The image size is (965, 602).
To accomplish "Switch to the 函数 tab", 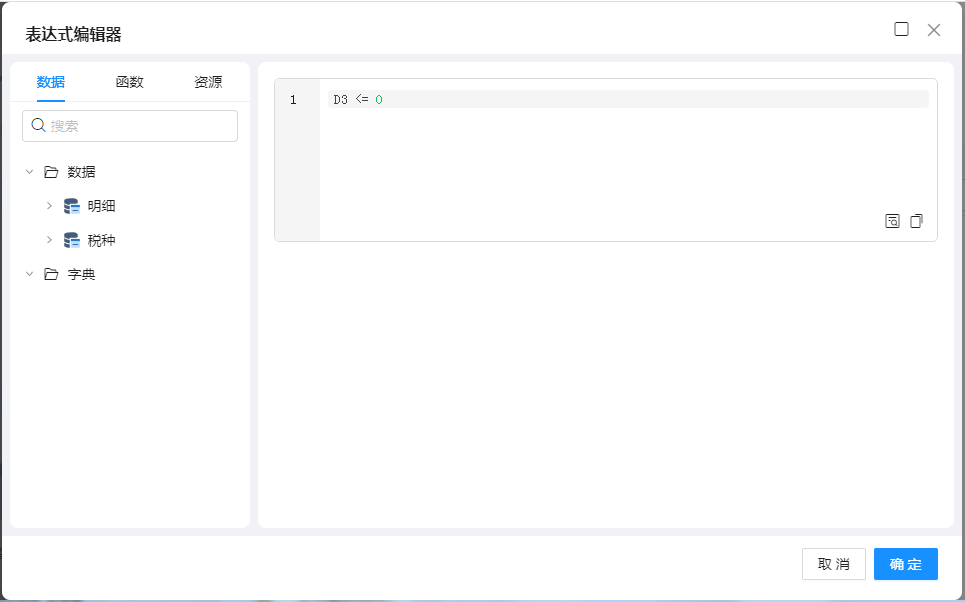I will [x=130, y=82].
